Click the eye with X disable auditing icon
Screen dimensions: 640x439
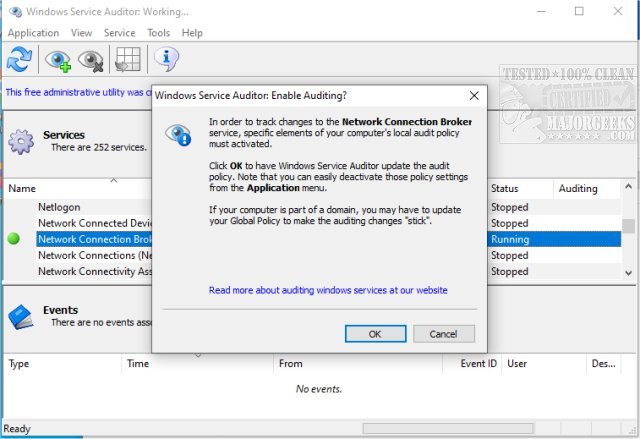point(90,60)
